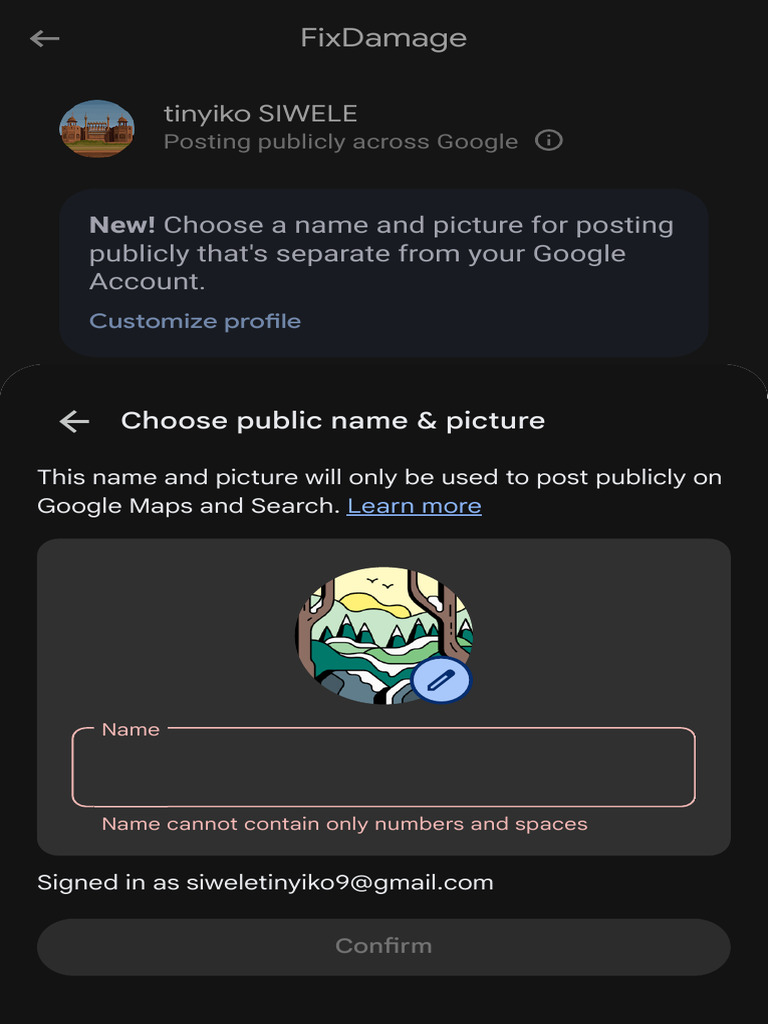This screenshot has width=768, height=1024.
Task: Go back from the FixDamage screen
Action: click(45, 39)
